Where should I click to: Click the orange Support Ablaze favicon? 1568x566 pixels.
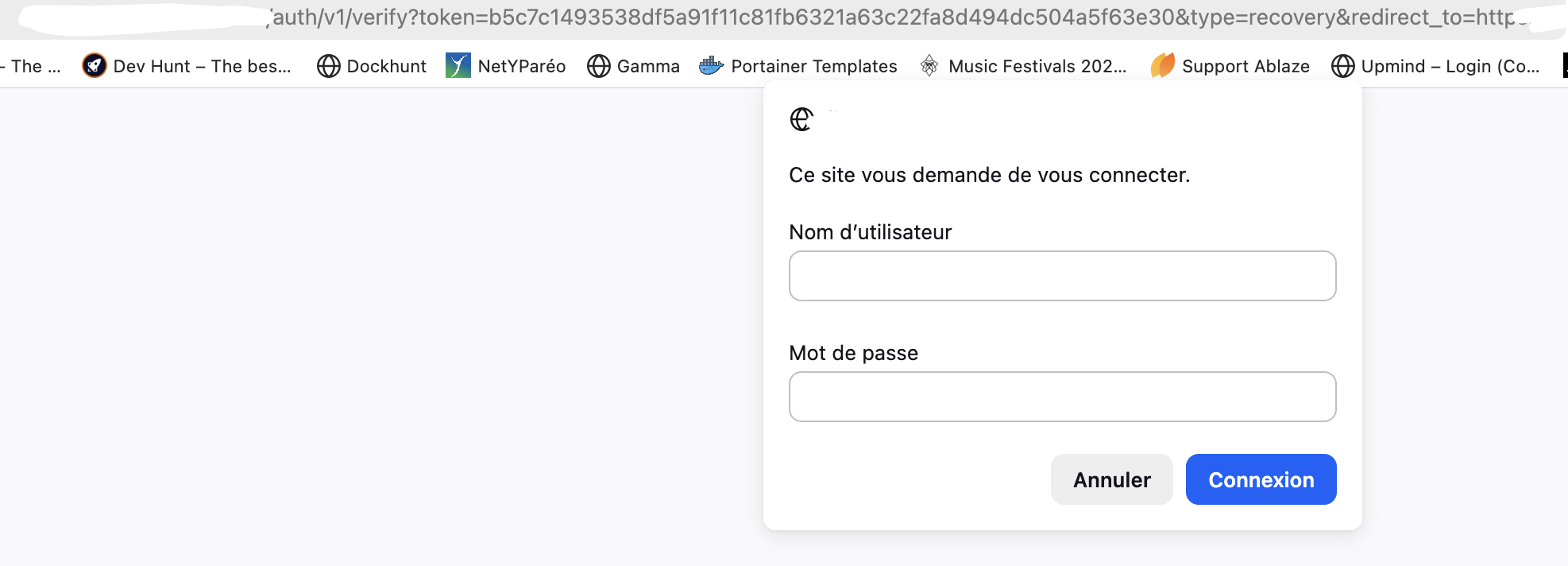point(1162,65)
